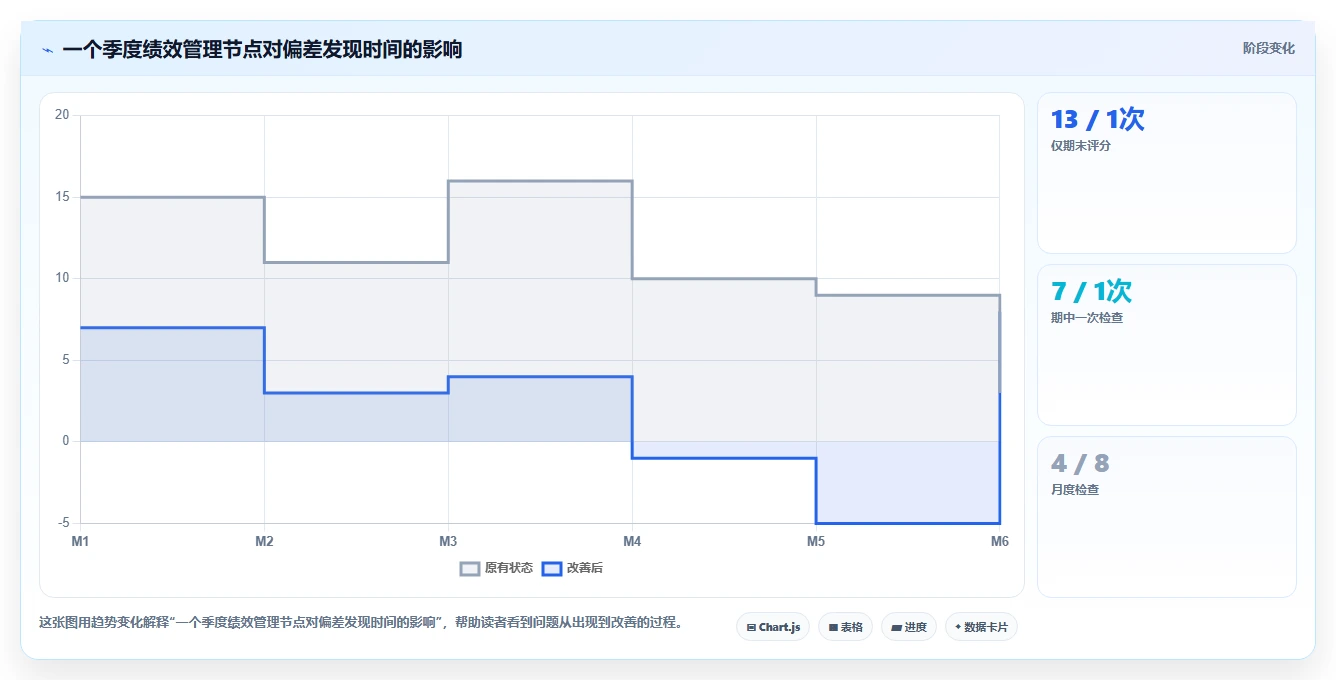Click the 仅期末评分 caption text

tap(1081, 146)
